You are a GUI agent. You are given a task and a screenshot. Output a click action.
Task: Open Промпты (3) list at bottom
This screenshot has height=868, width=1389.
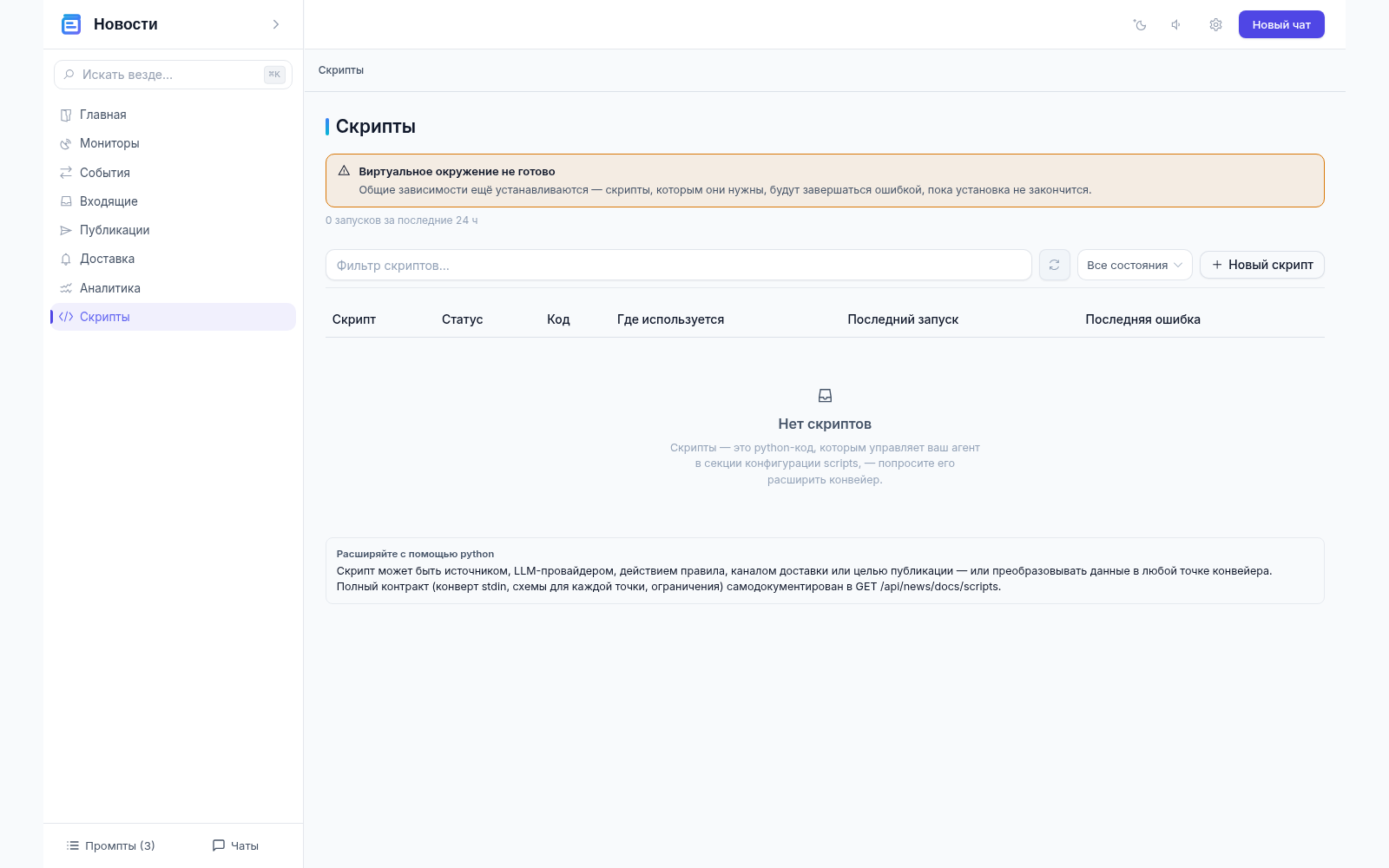(110, 845)
